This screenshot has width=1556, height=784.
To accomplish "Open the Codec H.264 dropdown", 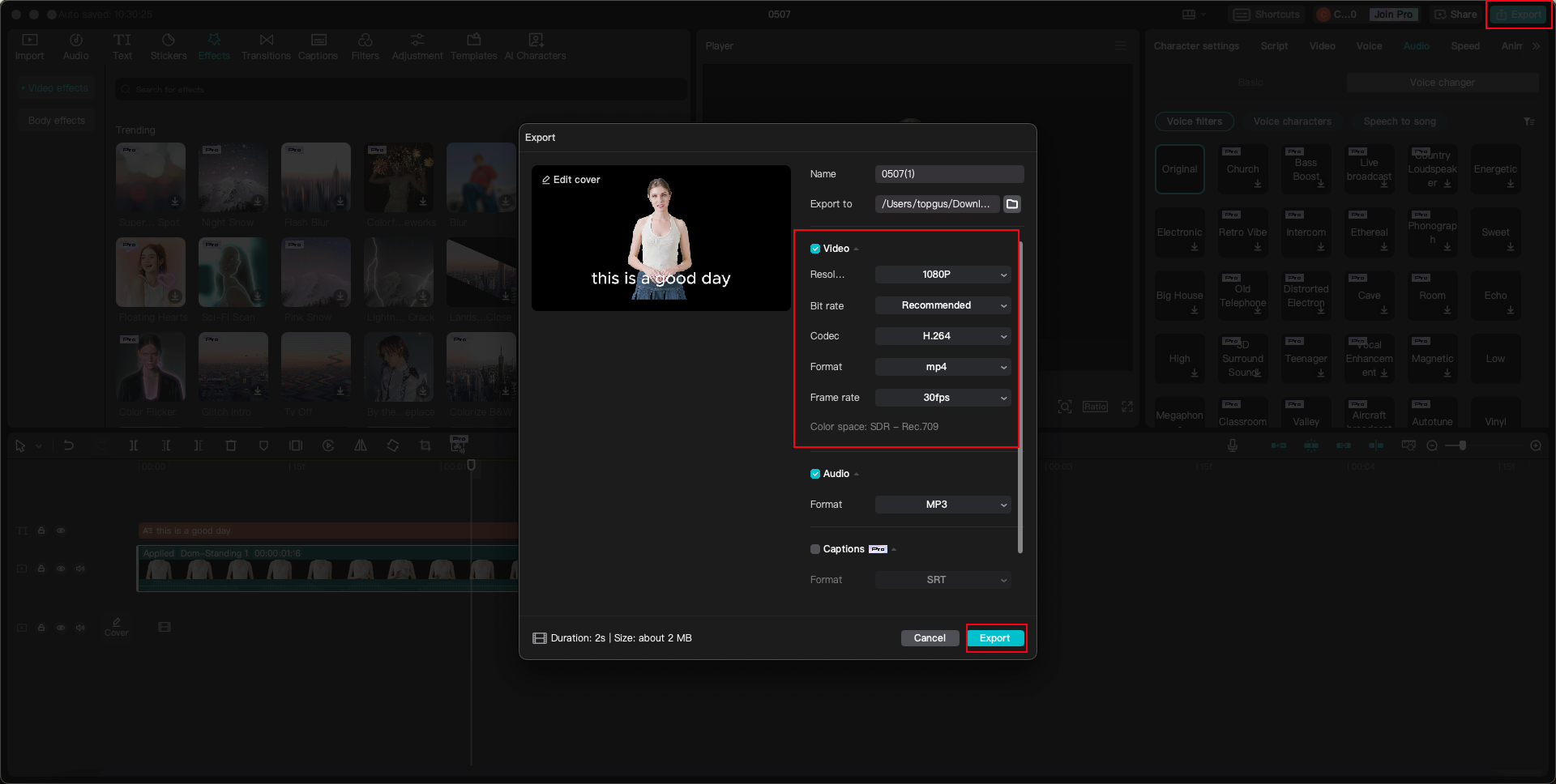I will pos(943,336).
